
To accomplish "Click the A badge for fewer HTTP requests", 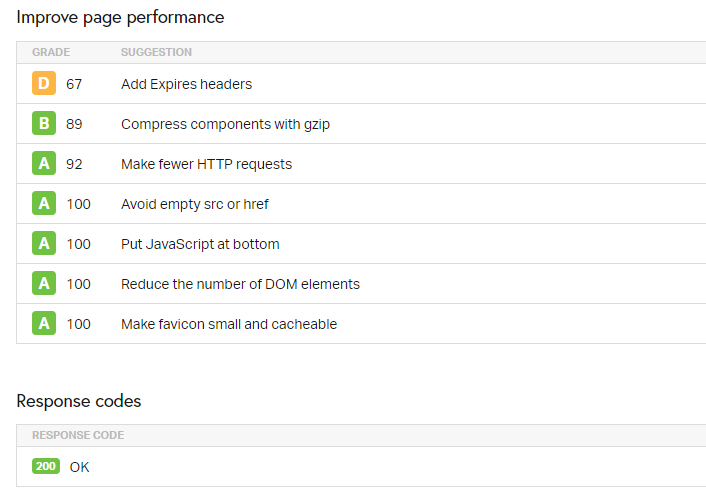I will (x=43, y=164).
